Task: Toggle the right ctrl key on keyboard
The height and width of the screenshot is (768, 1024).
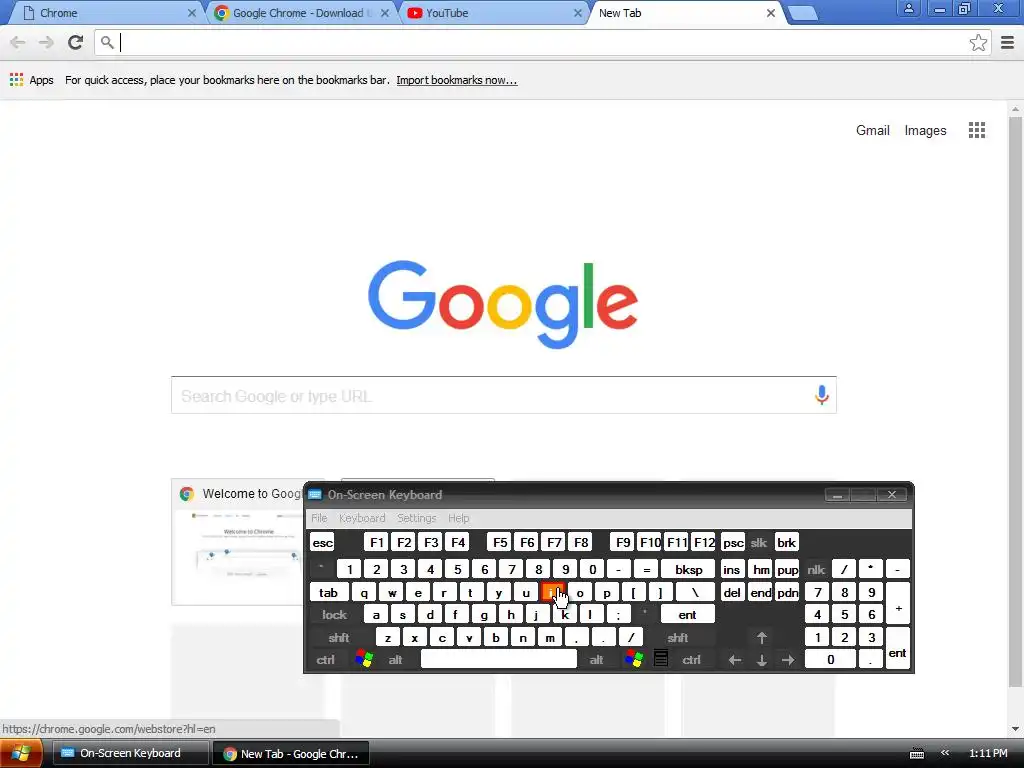Action: tap(692, 660)
